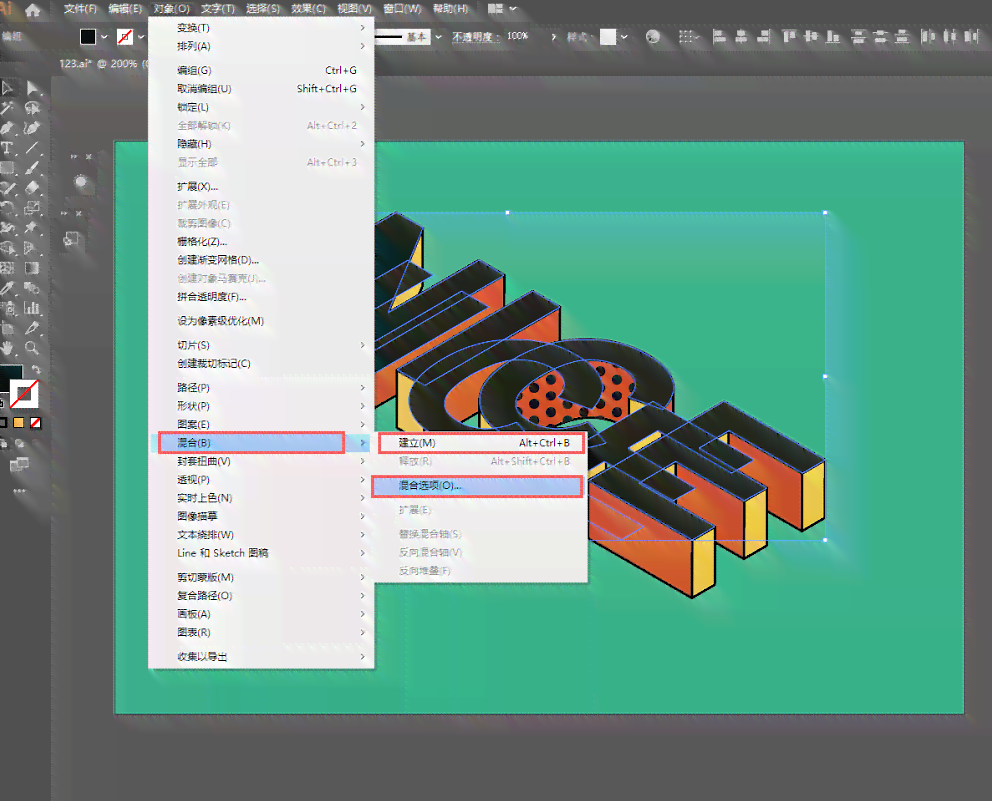Image resolution: width=992 pixels, height=801 pixels.
Task: Click the Home icon
Action: (x=33, y=10)
